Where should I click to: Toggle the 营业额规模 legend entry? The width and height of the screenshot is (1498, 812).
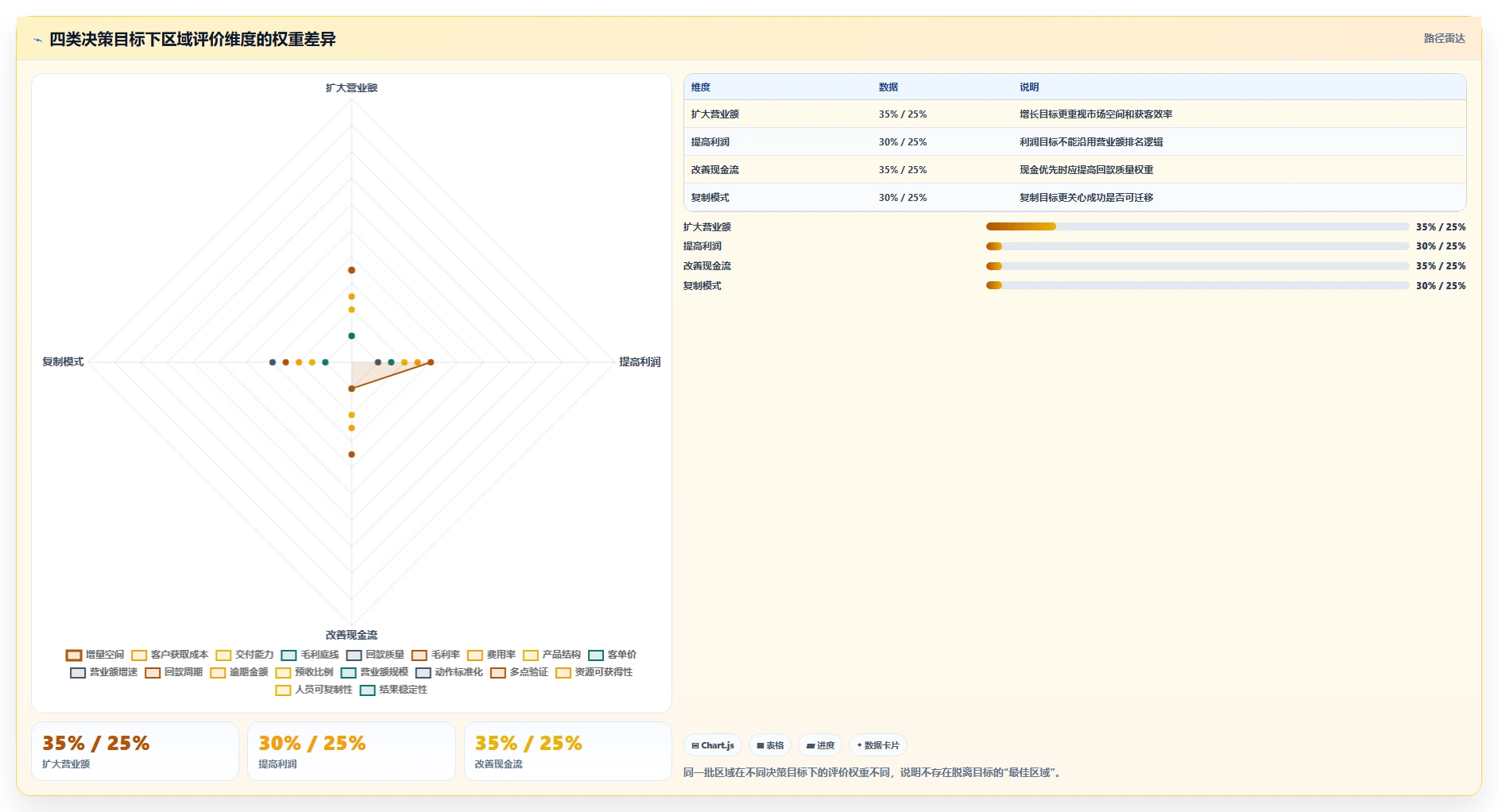click(x=374, y=672)
